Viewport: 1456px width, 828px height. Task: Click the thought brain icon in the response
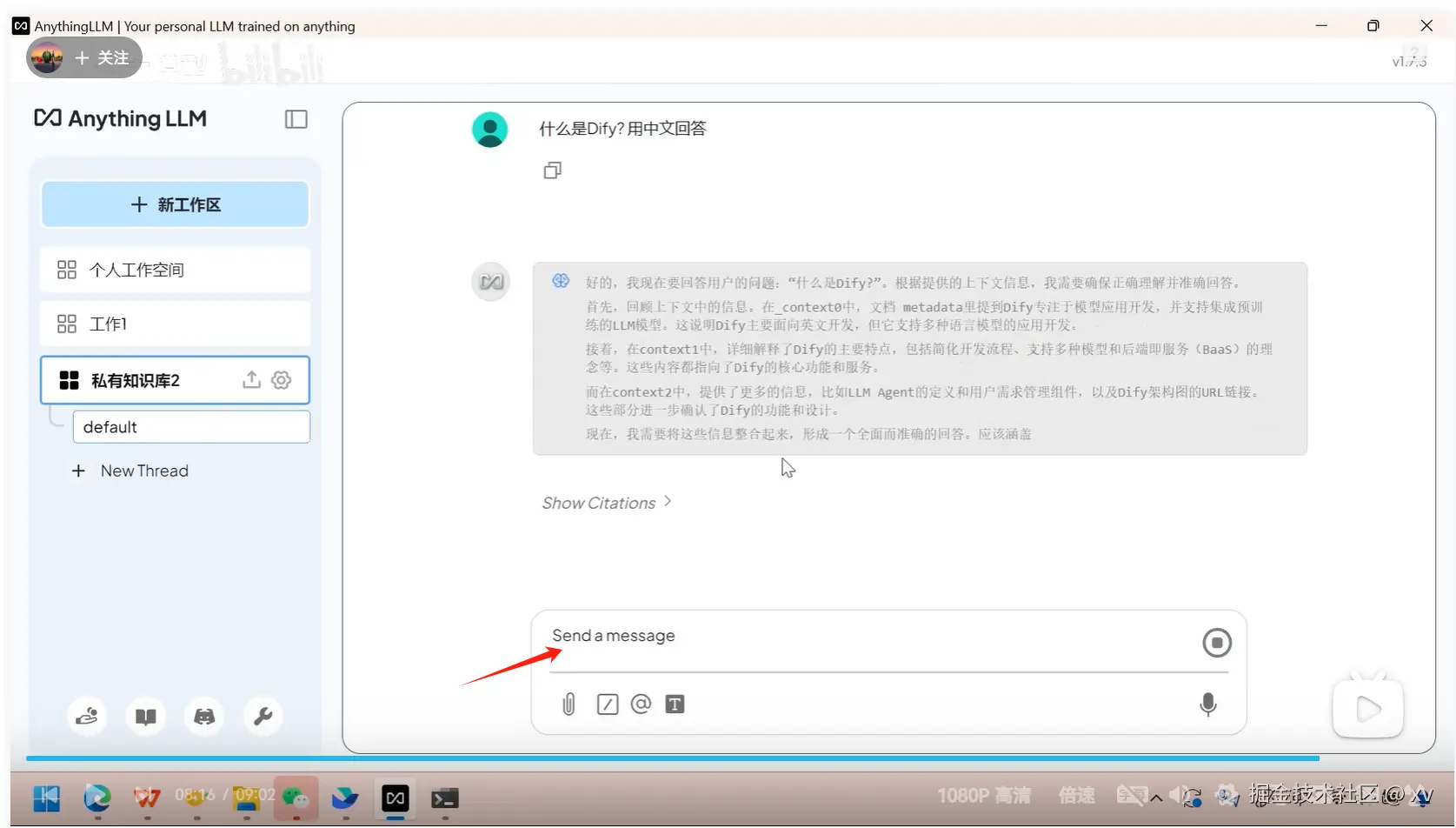pos(561,281)
